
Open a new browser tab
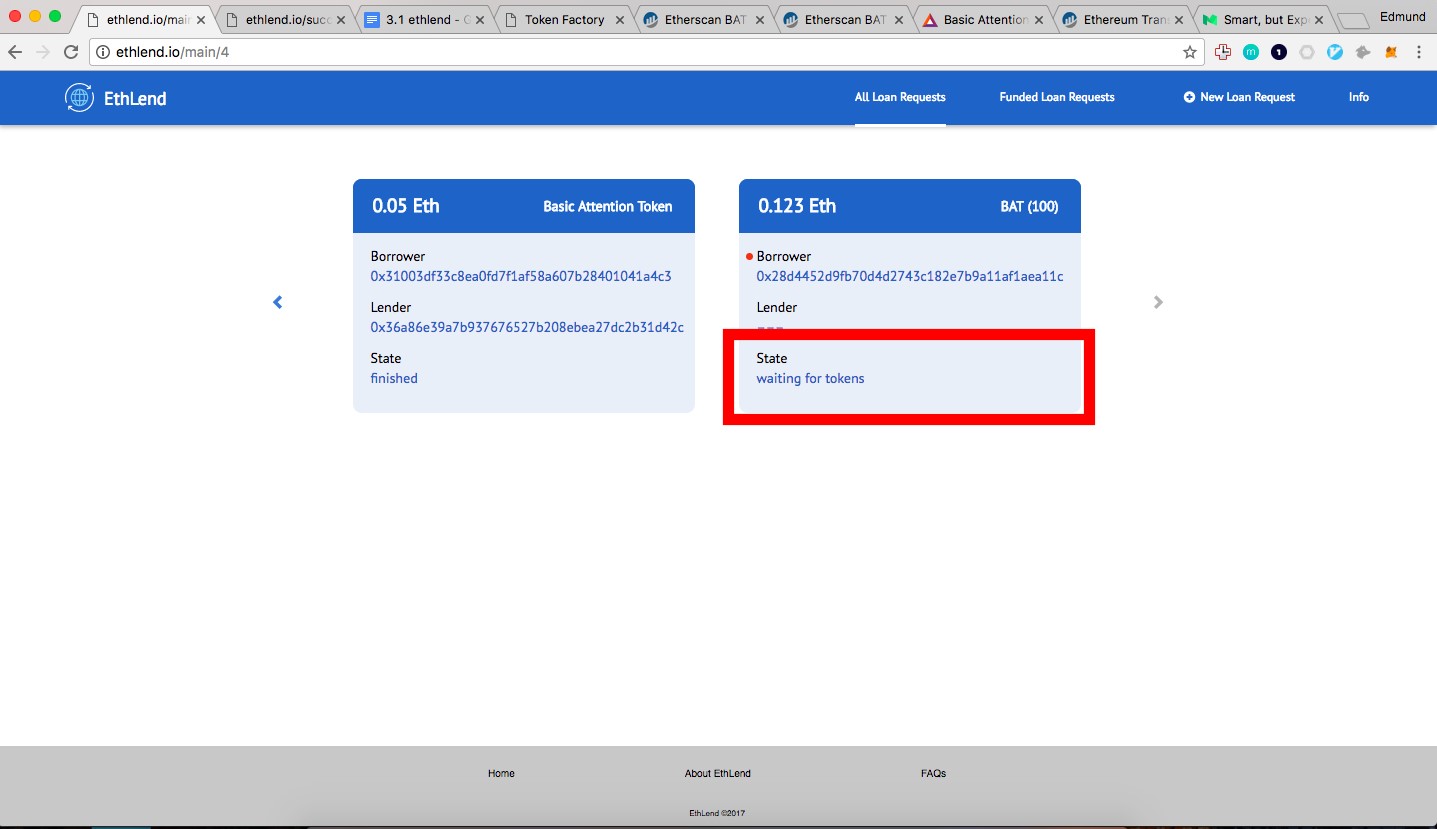[x=1353, y=20]
